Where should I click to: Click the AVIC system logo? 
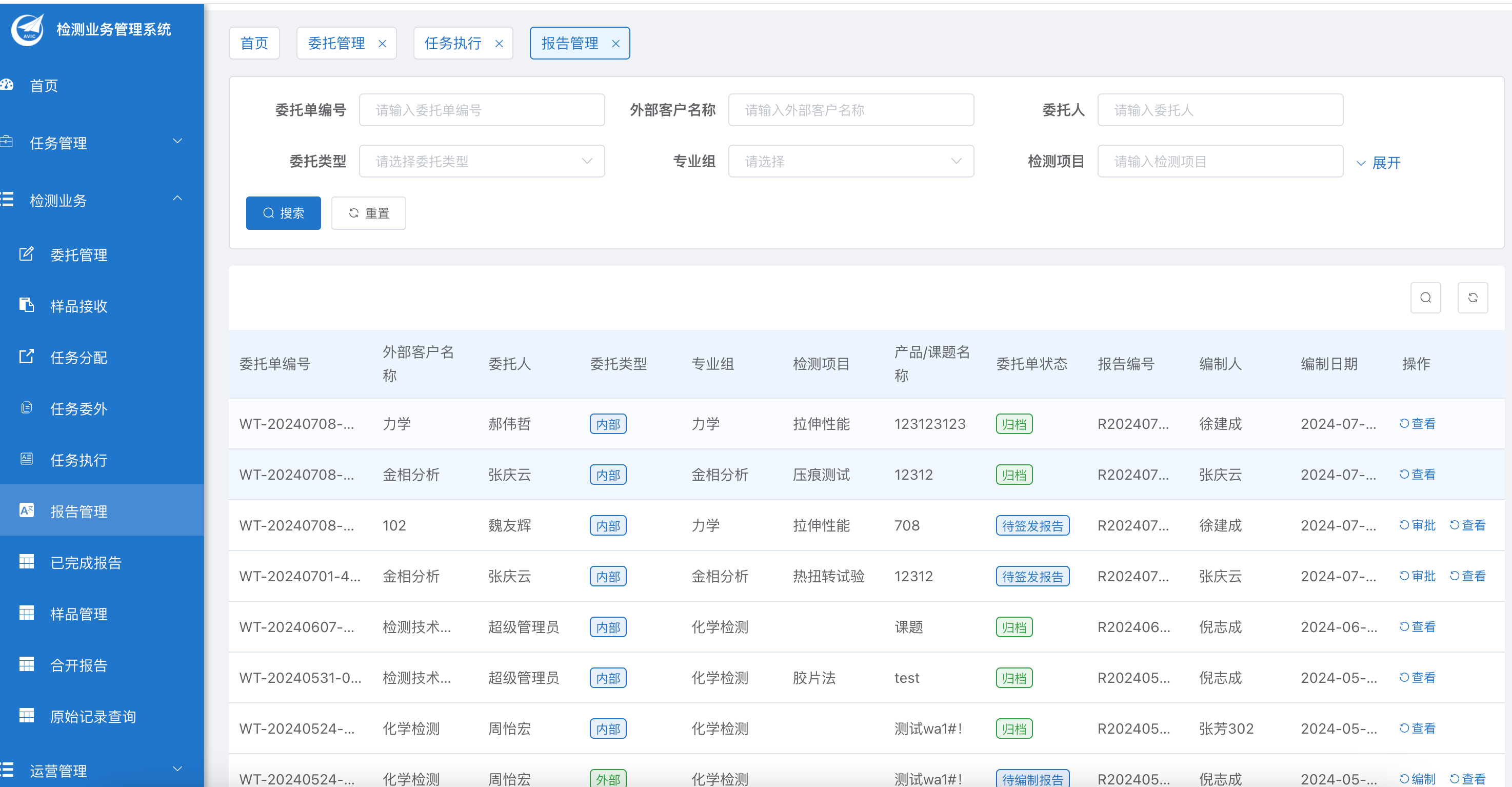28,29
